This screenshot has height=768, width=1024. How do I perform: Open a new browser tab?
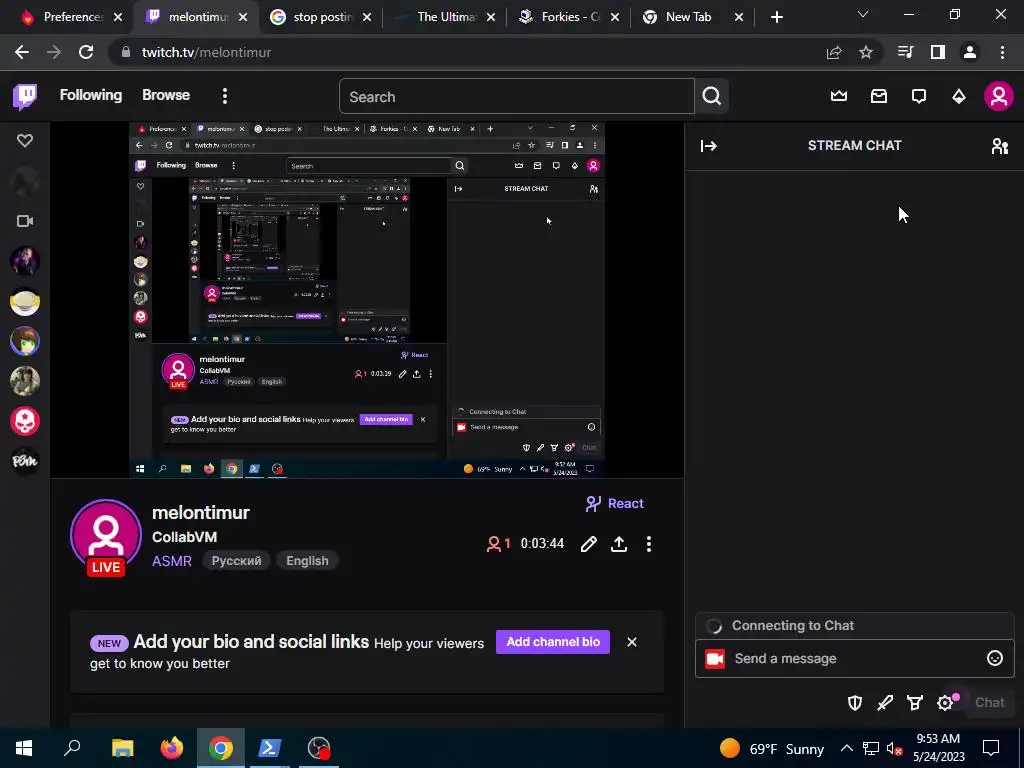pyautogui.click(x=776, y=17)
